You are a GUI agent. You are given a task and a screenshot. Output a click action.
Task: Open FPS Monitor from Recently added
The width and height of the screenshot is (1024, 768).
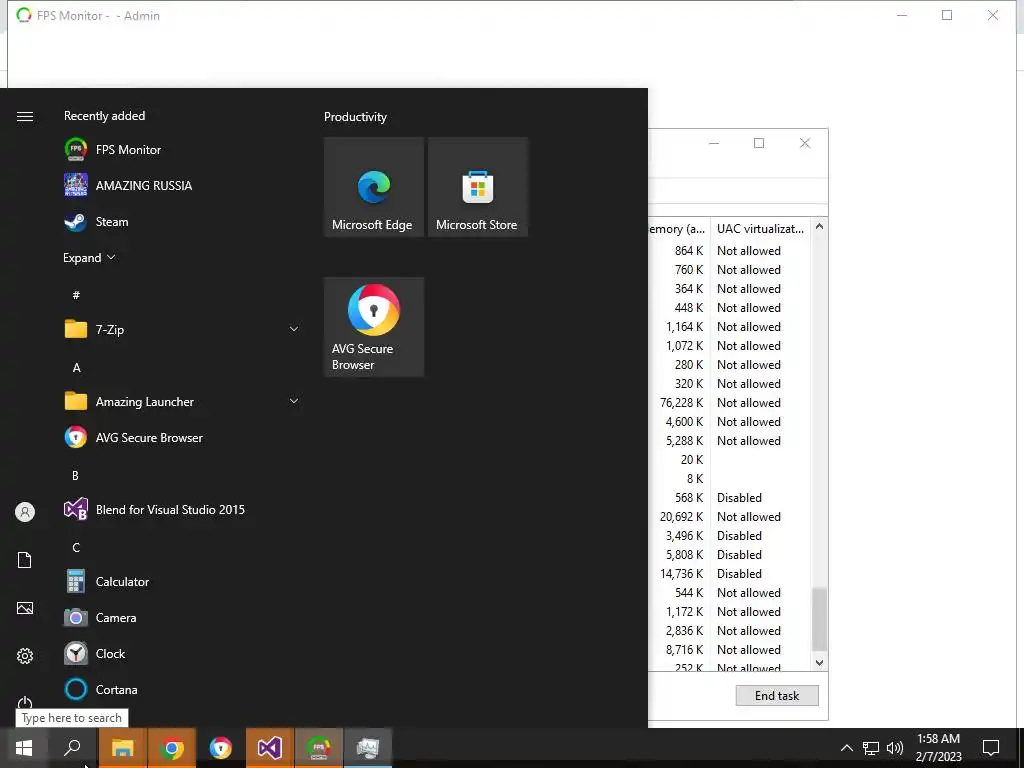[x=182, y=150]
